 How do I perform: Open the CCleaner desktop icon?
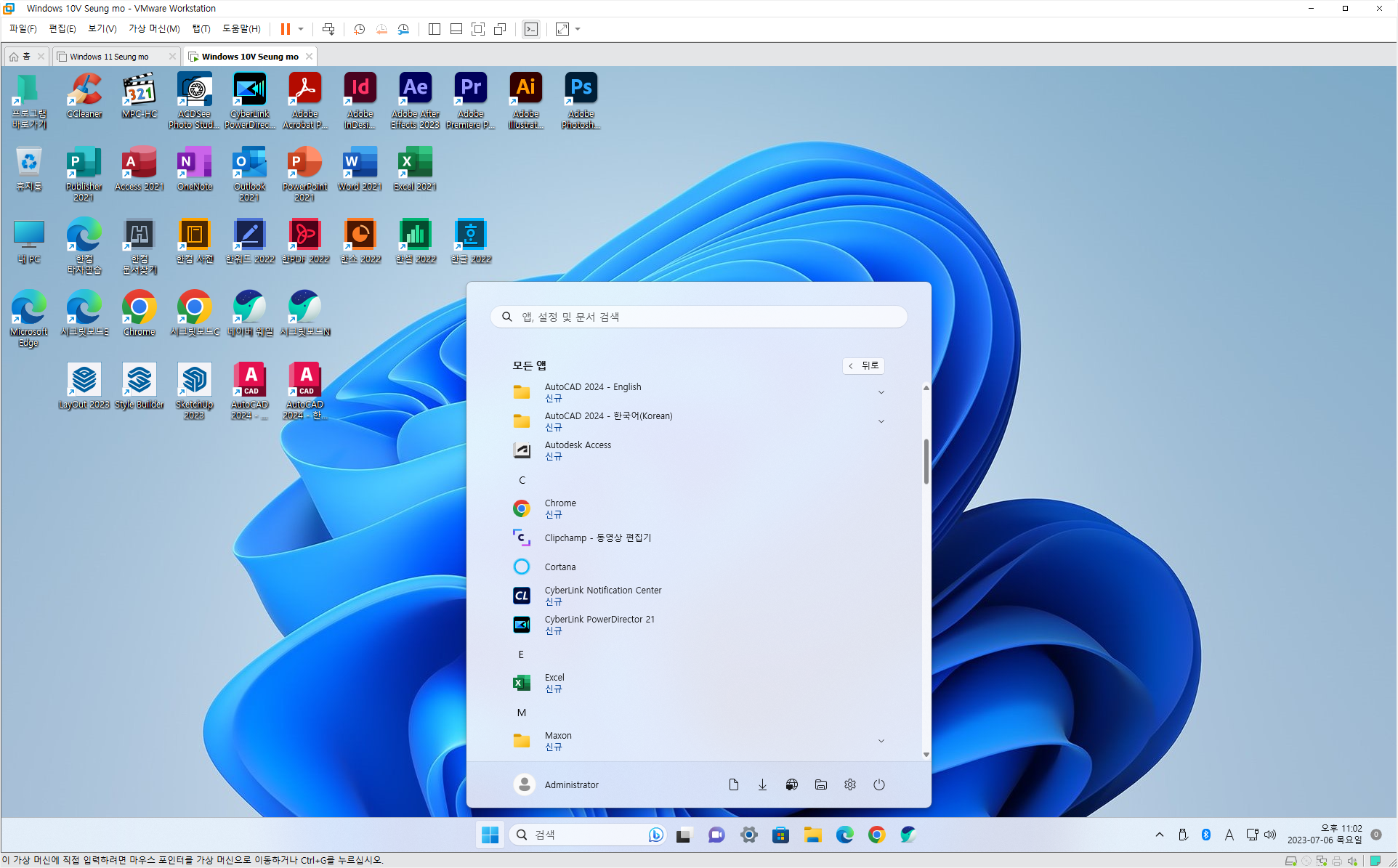pyautogui.click(x=84, y=89)
